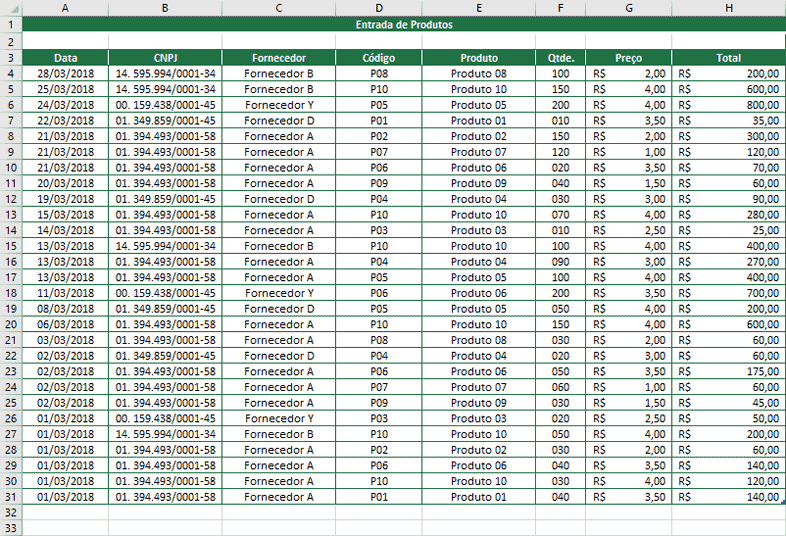The width and height of the screenshot is (786, 536).
Task: Select CNPJ cell in row 6
Action: 165,105
